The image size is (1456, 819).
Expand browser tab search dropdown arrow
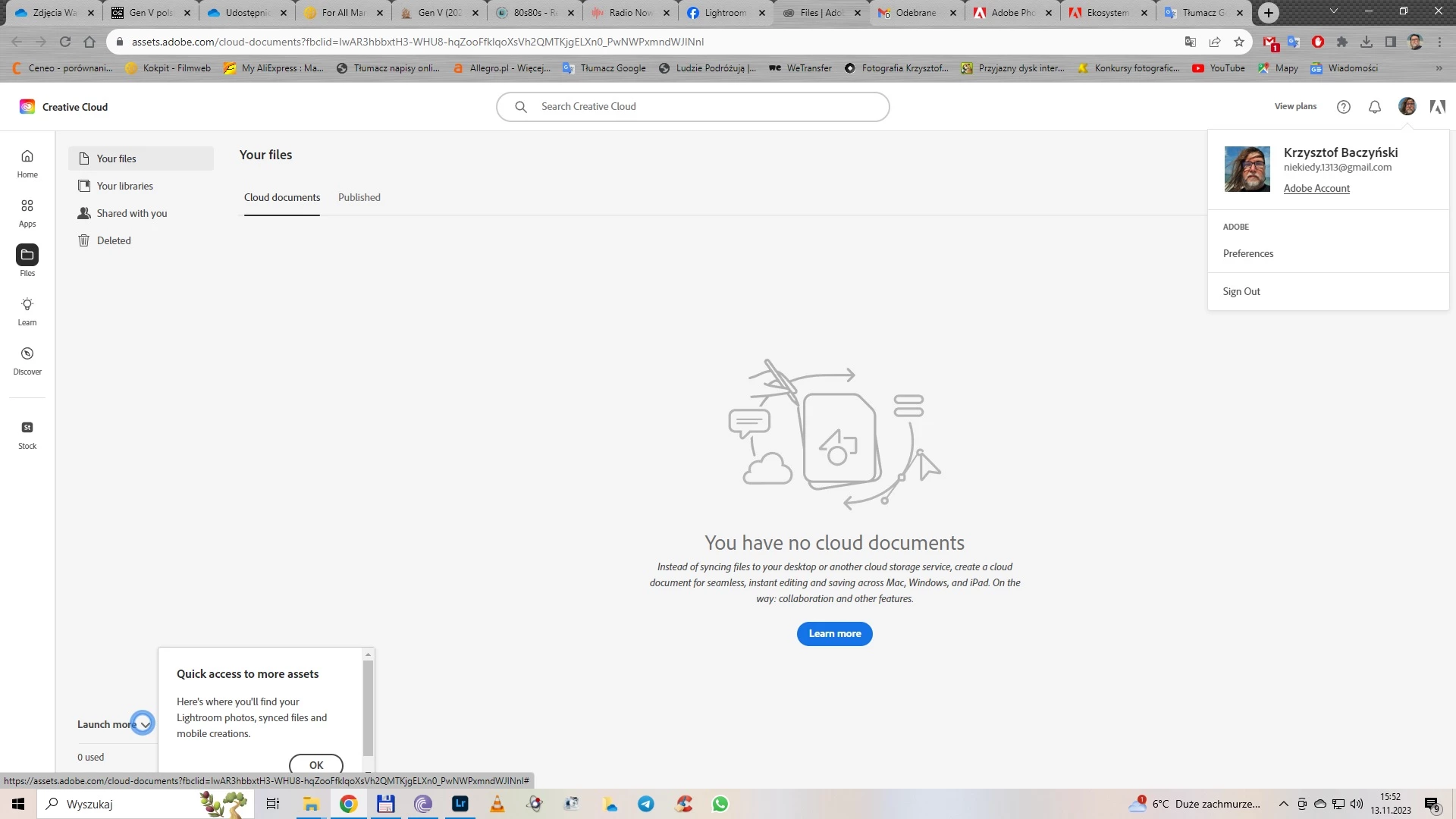click(x=1334, y=12)
